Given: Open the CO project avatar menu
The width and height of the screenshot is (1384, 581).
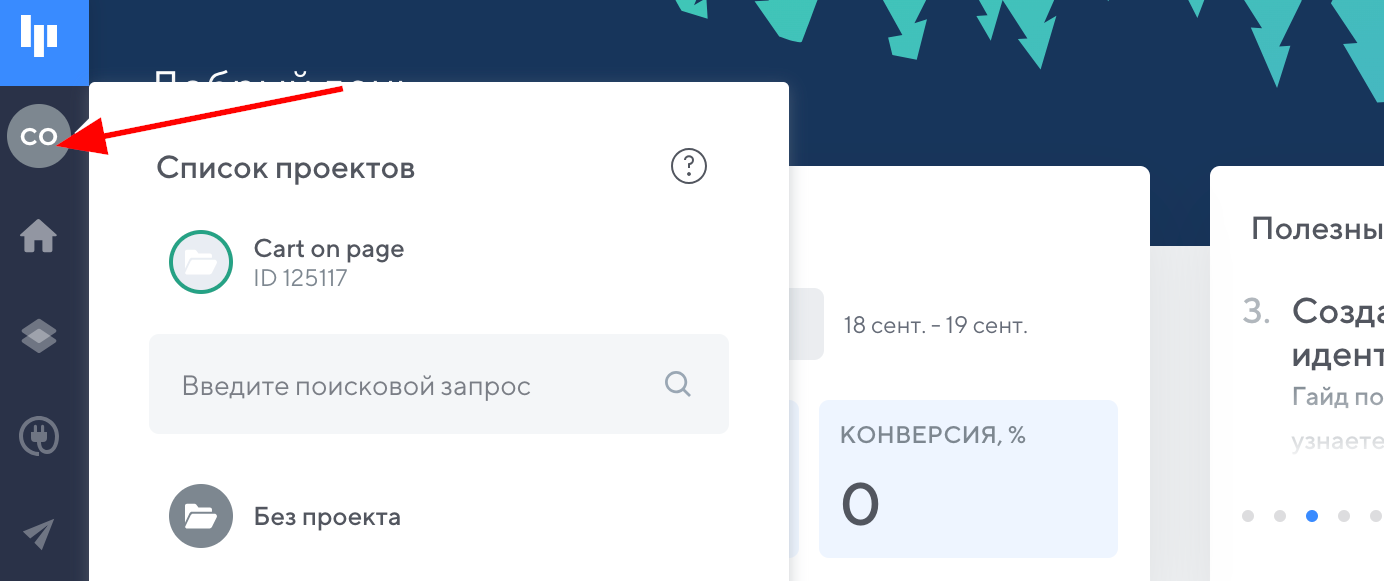Looking at the screenshot, I should point(38,137).
